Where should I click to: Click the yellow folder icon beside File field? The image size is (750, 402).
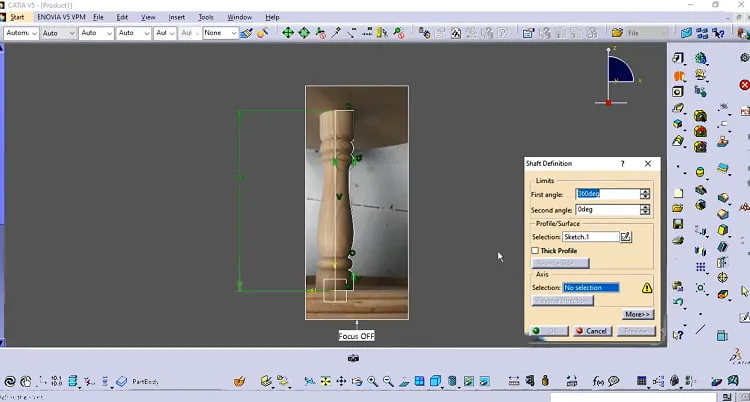618,33
